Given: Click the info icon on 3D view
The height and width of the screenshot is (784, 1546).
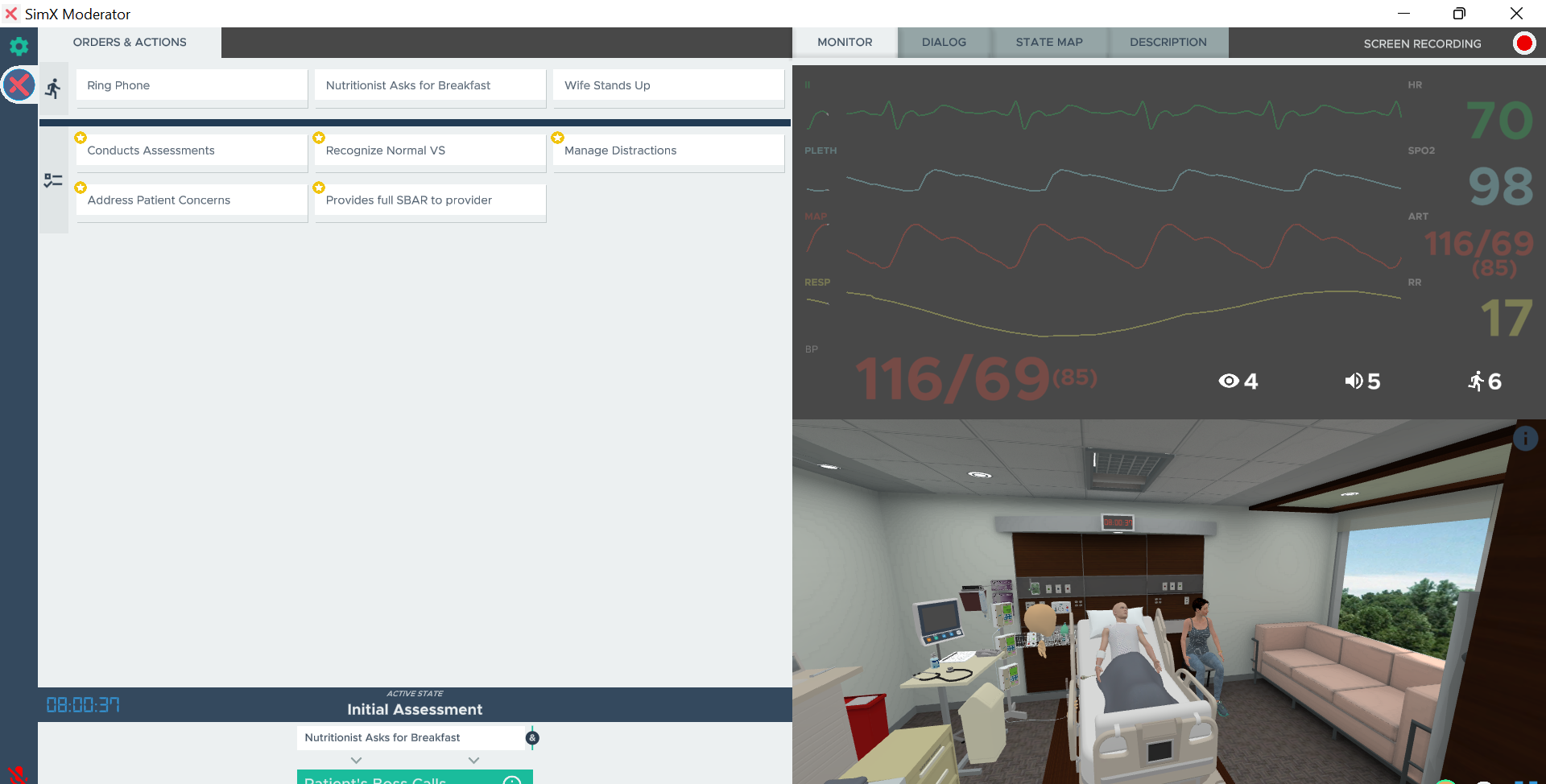Looking at the screenshot, I should click(x=1525, y=439).
